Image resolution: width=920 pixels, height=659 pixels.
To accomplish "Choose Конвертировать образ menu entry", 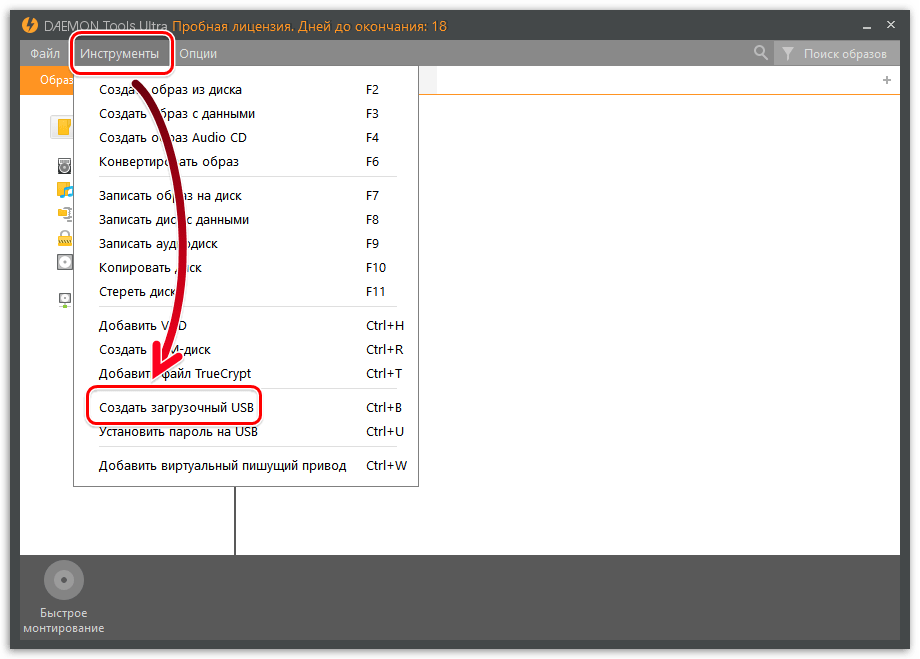I will (169, 162).
